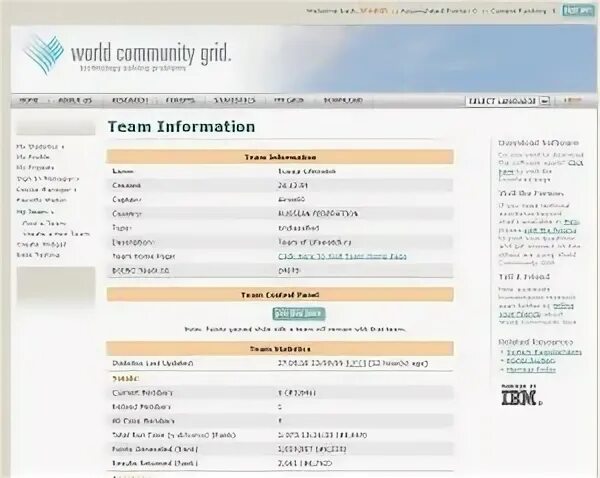Screen dimensions: 600x478
Task: Click the Current Members row label
Action: pyautogui.click(x=142, y=393)
